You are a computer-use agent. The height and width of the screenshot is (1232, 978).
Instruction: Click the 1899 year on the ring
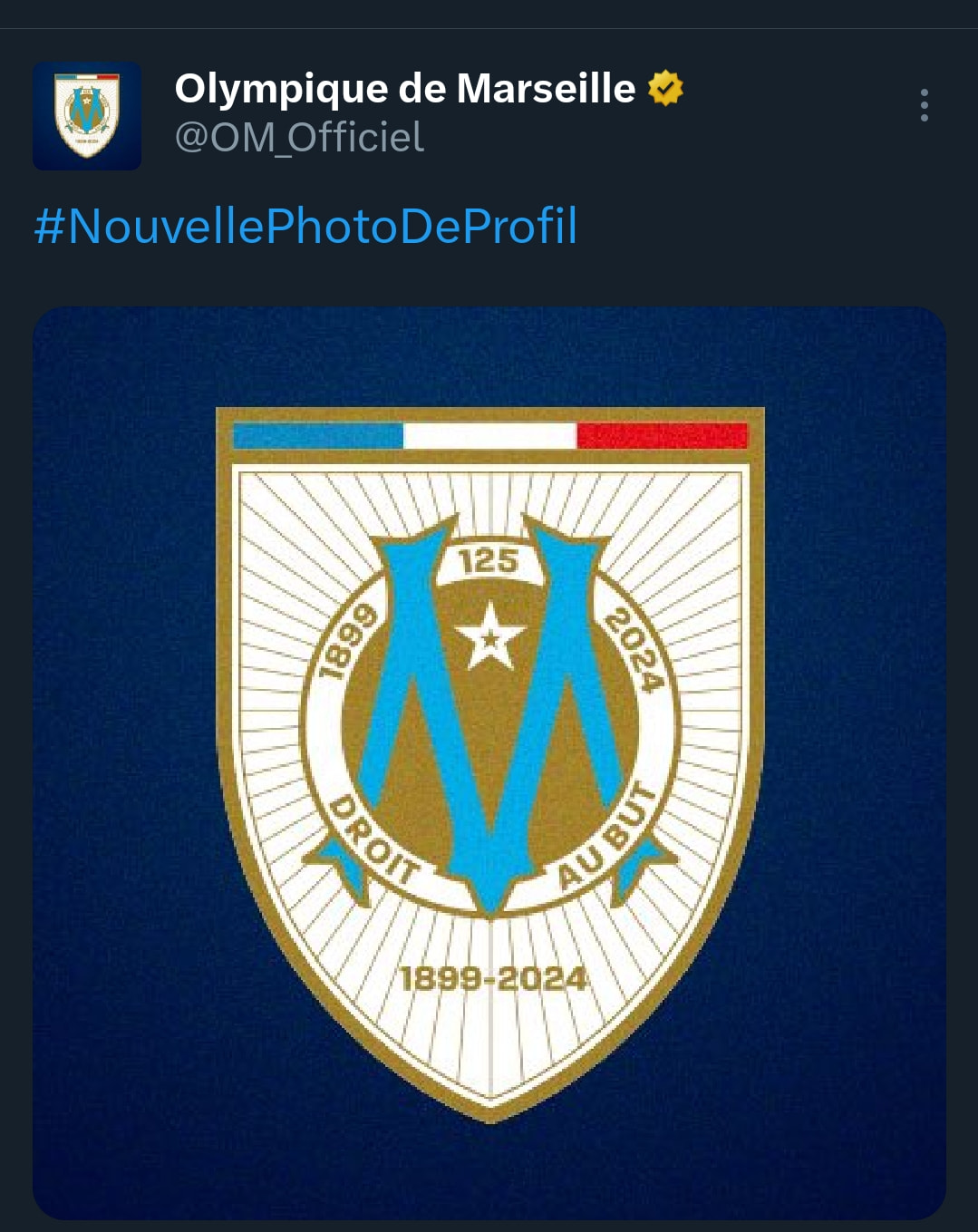point(347,642)
